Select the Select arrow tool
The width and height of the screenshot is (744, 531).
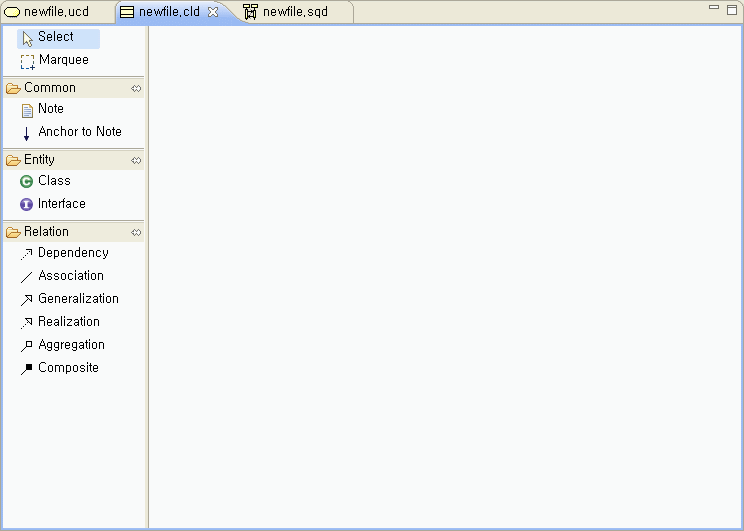point(55,37)
